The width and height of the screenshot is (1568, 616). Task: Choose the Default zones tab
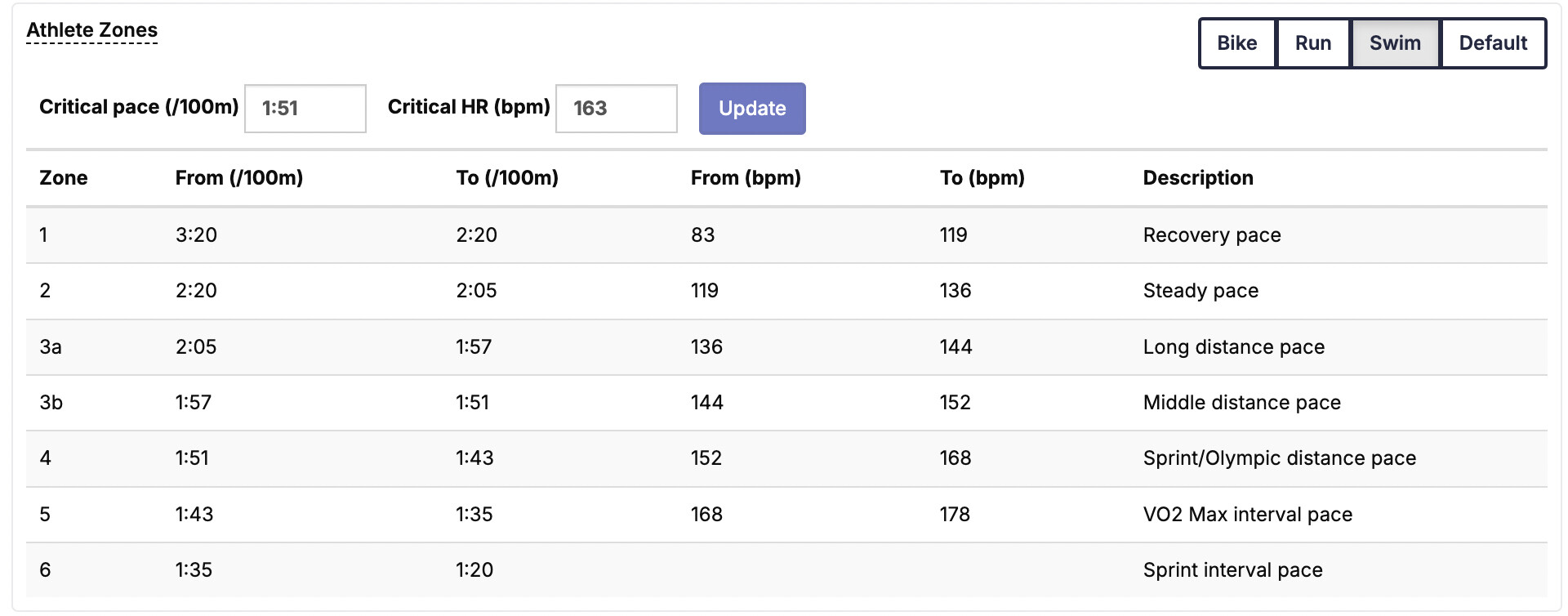point(1493,43)
